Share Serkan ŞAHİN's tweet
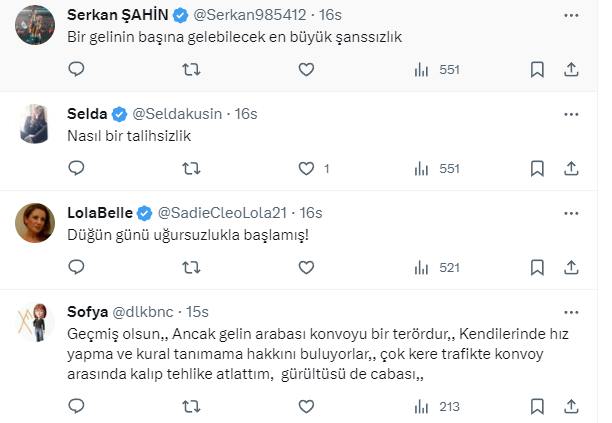Image resolution: width=612 pixels, height=423 pixels. (571, 70)
